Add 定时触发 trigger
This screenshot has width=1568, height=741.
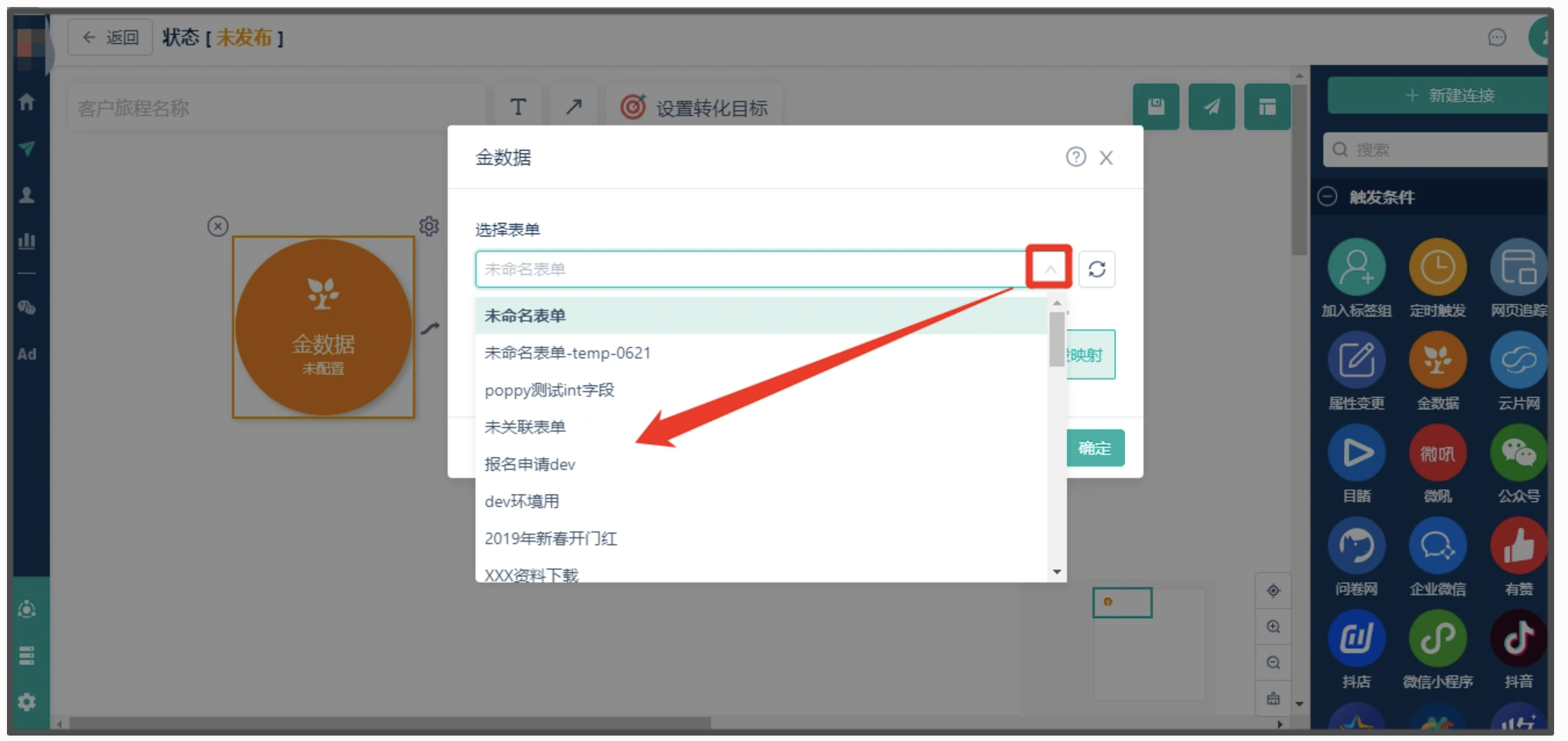point(1437,278)
